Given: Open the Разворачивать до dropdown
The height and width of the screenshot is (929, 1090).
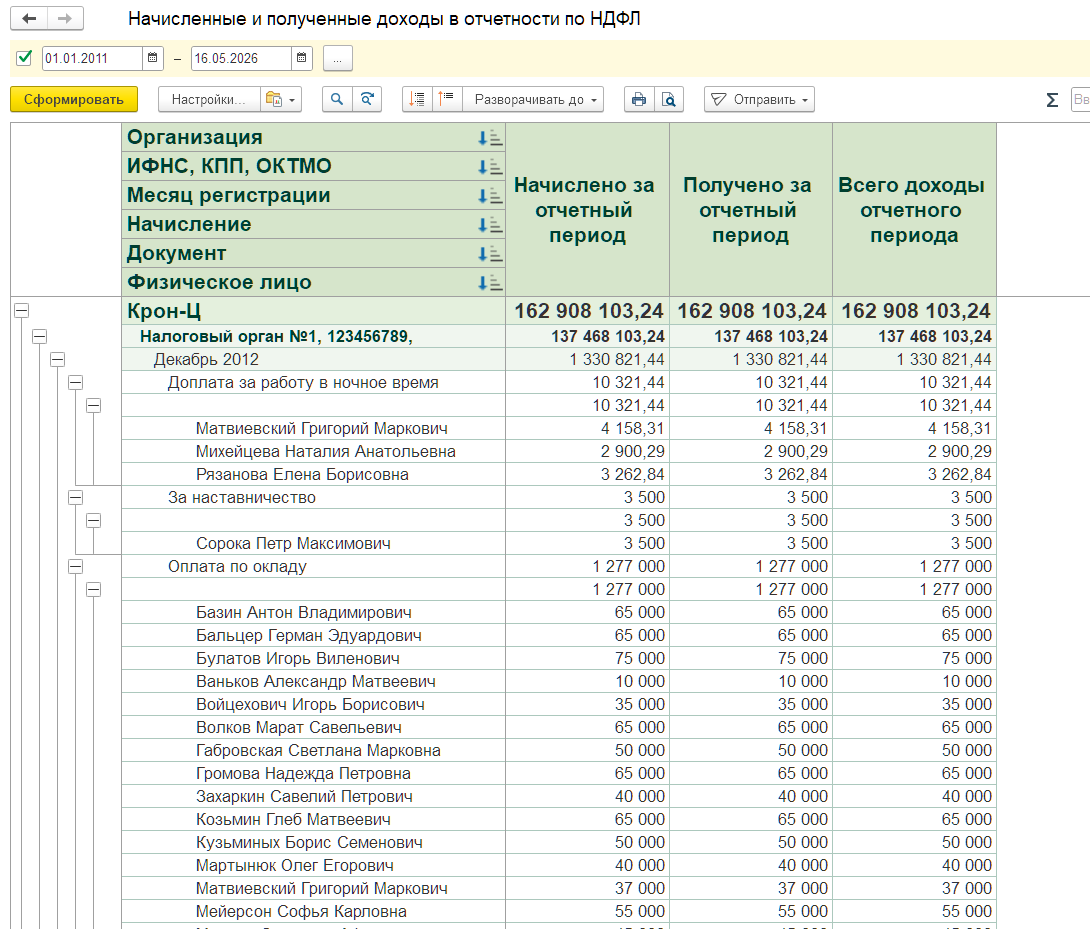Looking at the screenshot, I should tap(534, 99).
